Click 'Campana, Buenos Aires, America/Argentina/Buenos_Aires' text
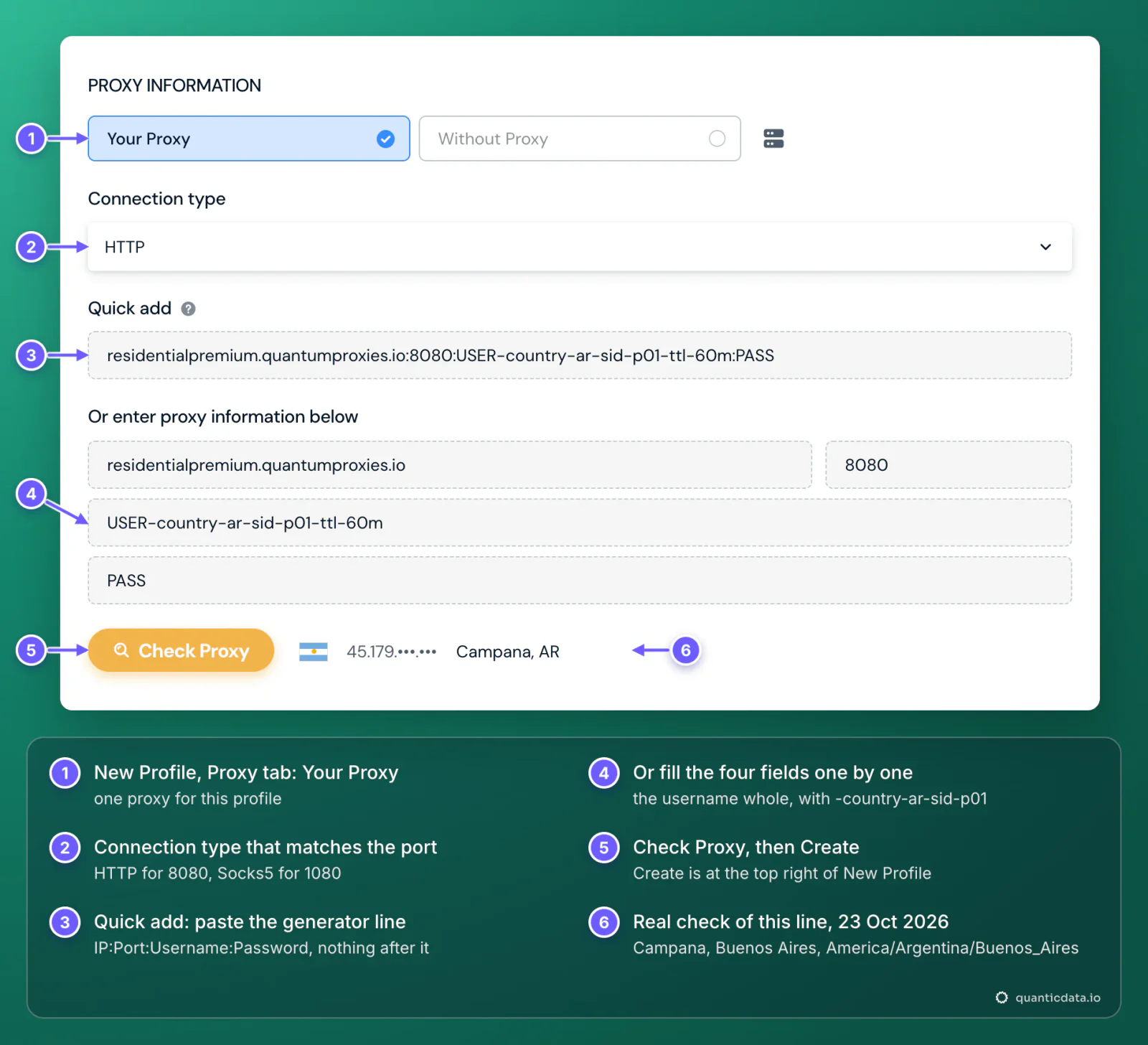The image size is (1148, 1045). coord(856,948)
